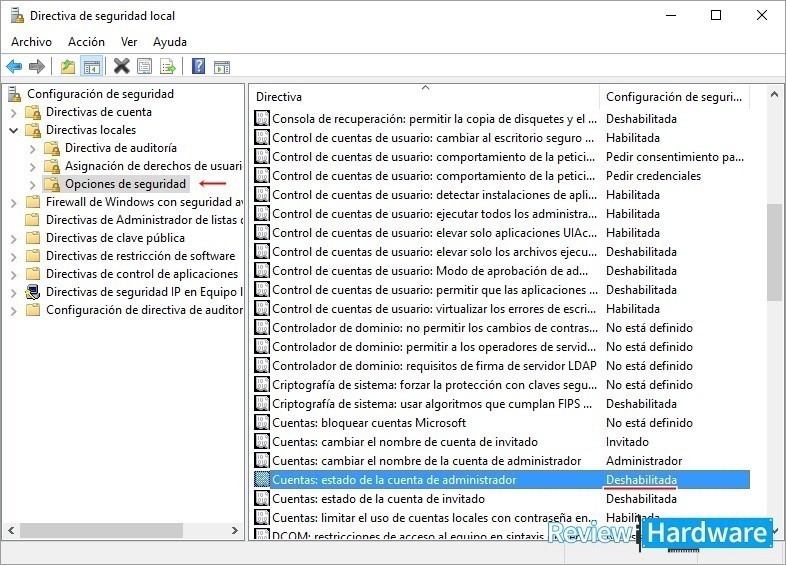
Task: Click the Export list toolbar icon
Action: click(168, 67)
